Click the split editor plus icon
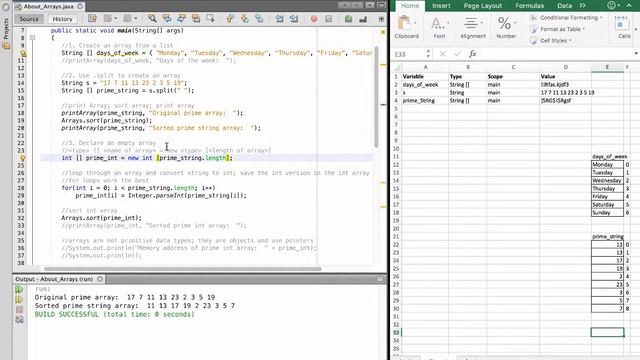Image resolution: width=640 pixels, height=360 pixels. click(x=381, y=19)
